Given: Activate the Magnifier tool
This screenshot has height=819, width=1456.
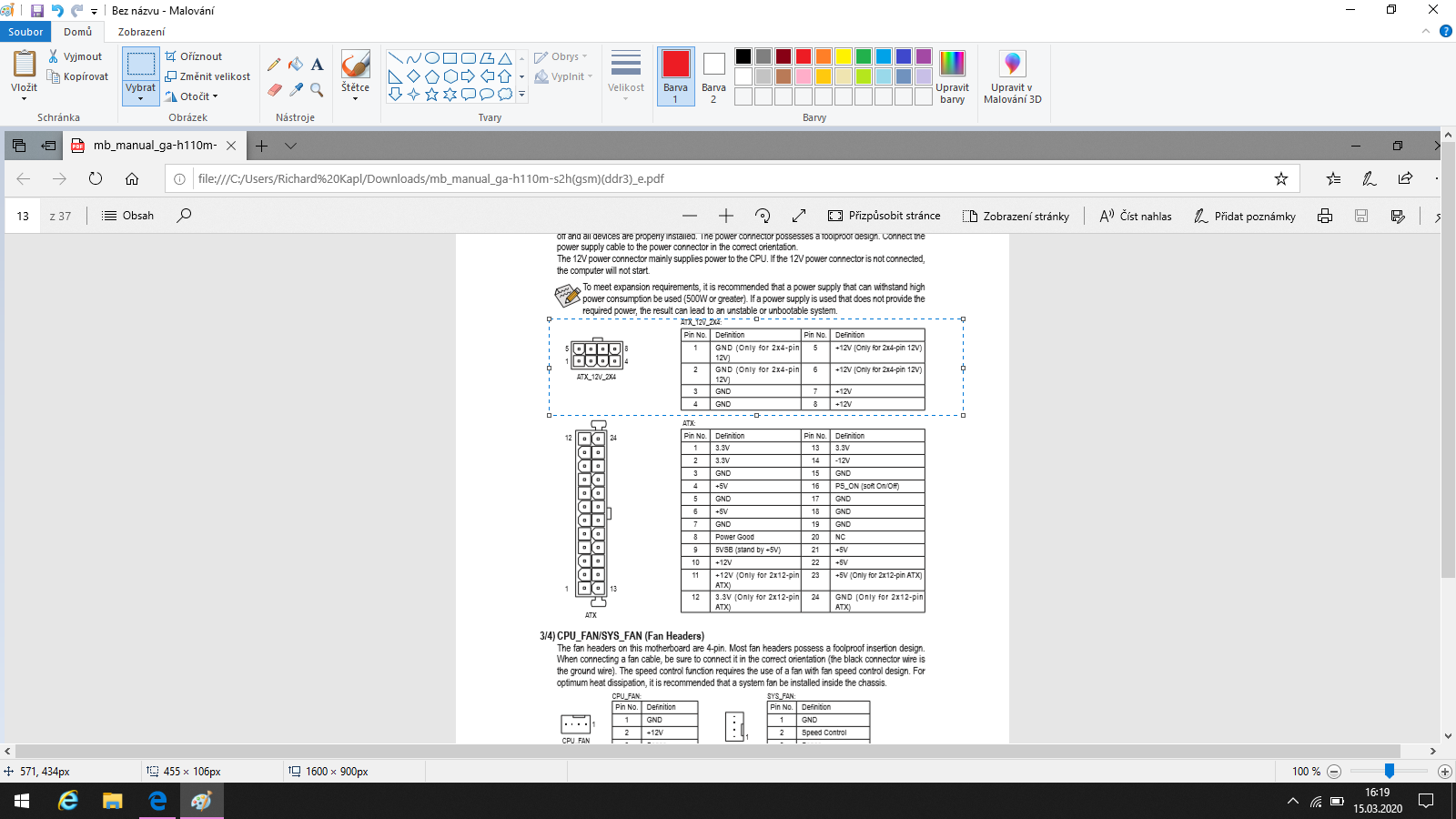Looking at the screenshot, I should [x=317, y=89].
